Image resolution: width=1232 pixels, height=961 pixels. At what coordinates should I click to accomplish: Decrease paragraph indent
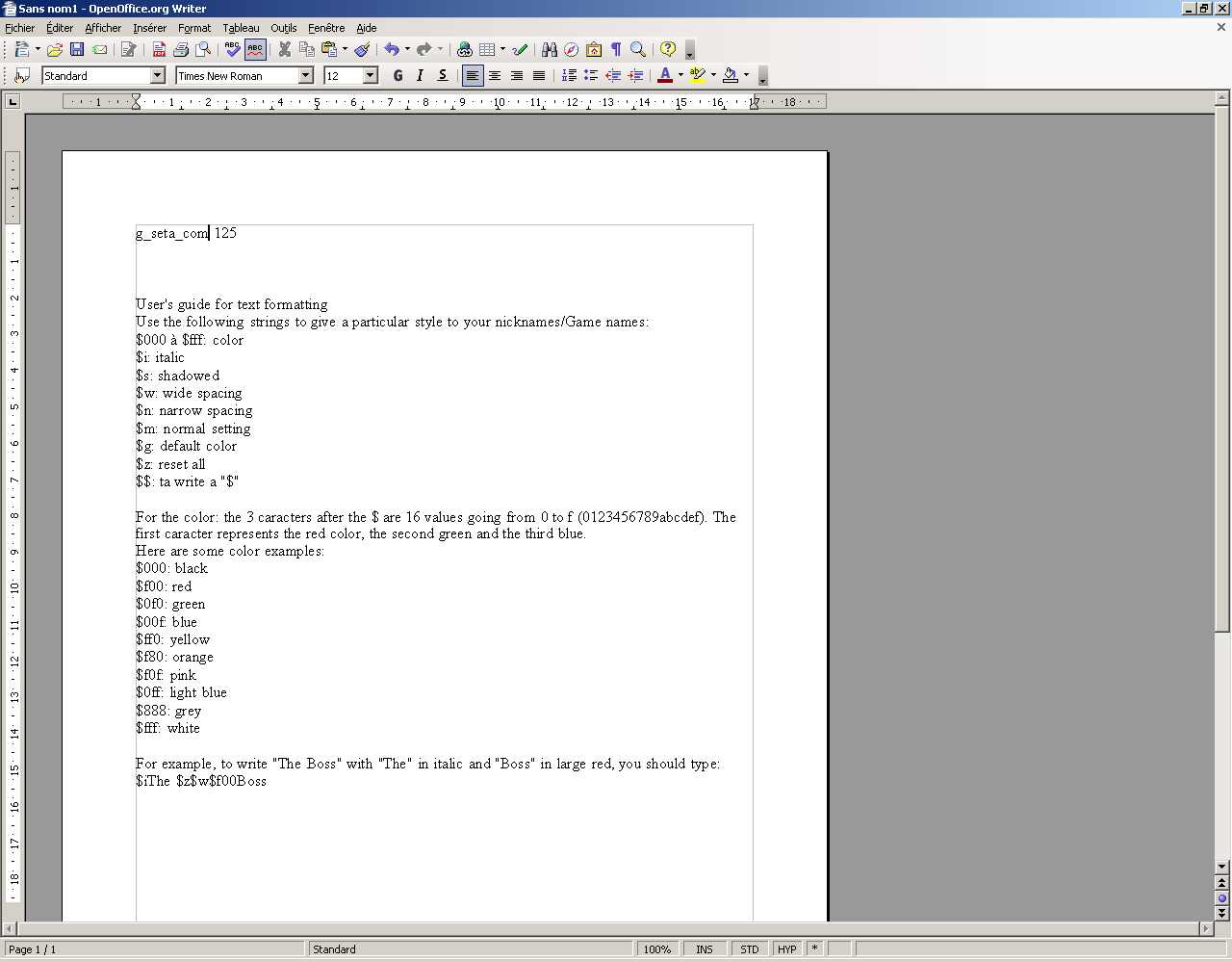(613, 75)
